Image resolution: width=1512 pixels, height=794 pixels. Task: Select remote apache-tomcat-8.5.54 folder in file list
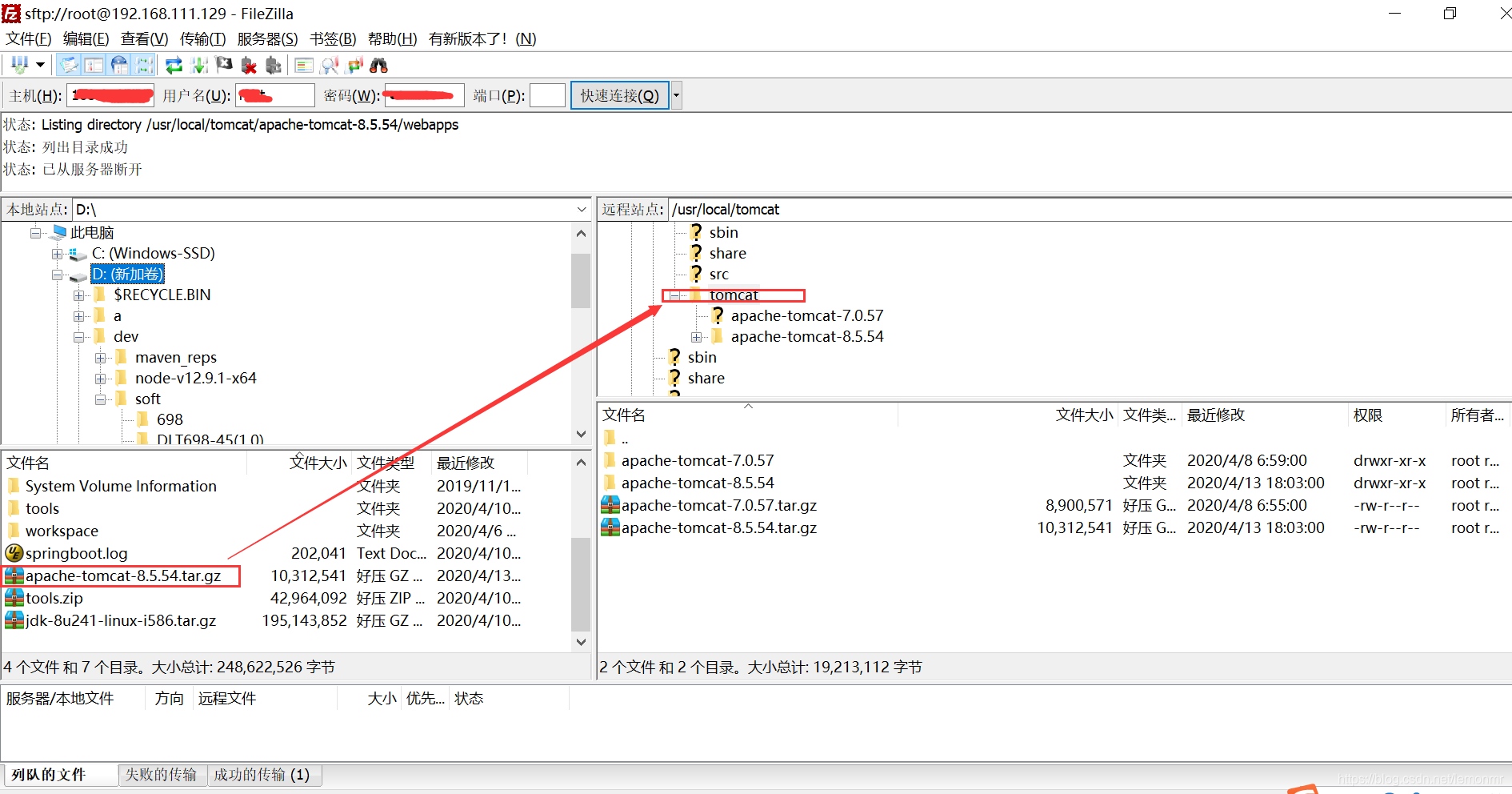click(x=698, y=483)
